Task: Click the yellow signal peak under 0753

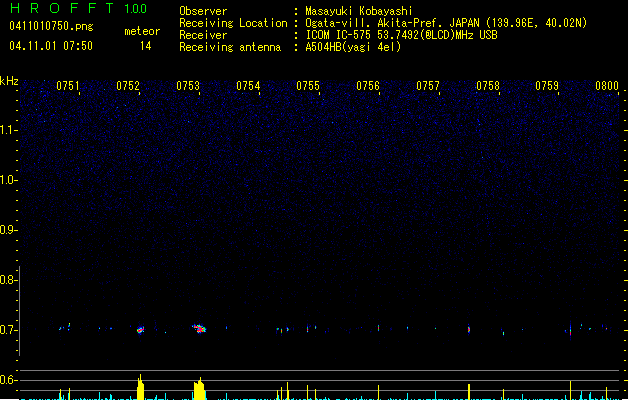Action: [200, 390]
